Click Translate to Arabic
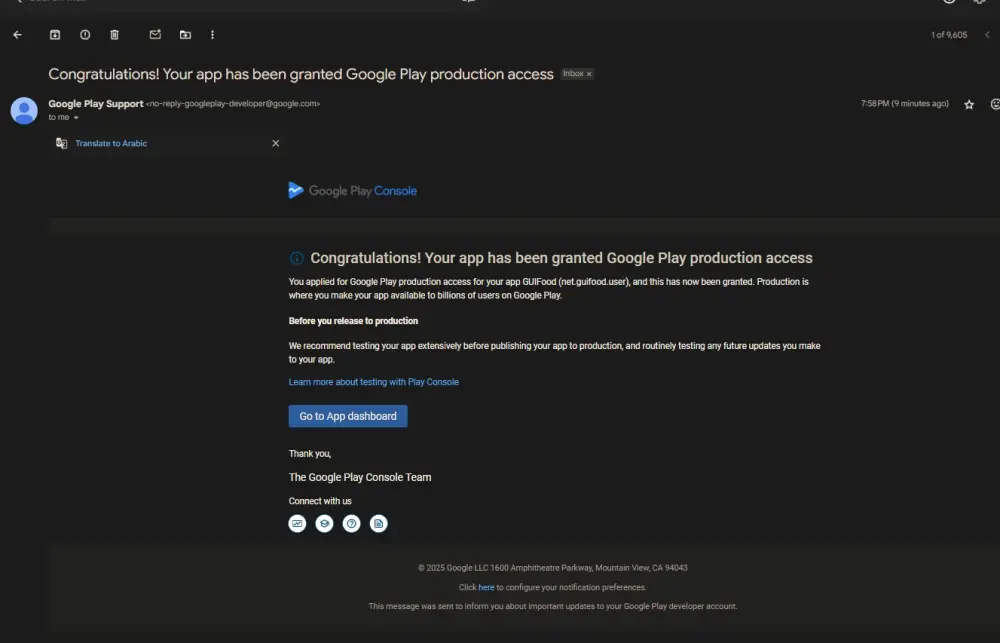 [111, 143]
